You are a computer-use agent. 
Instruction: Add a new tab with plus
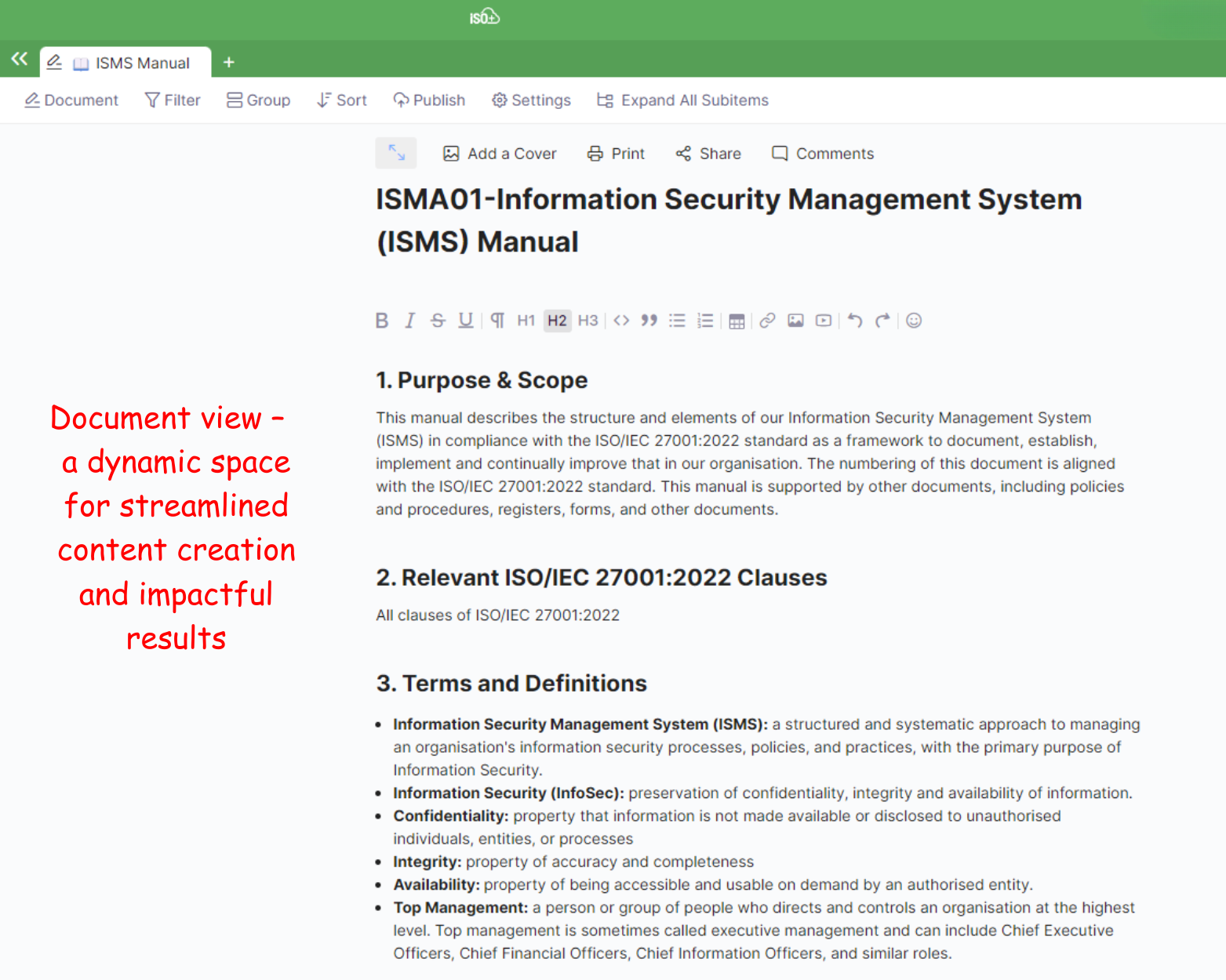coord(229,63)
